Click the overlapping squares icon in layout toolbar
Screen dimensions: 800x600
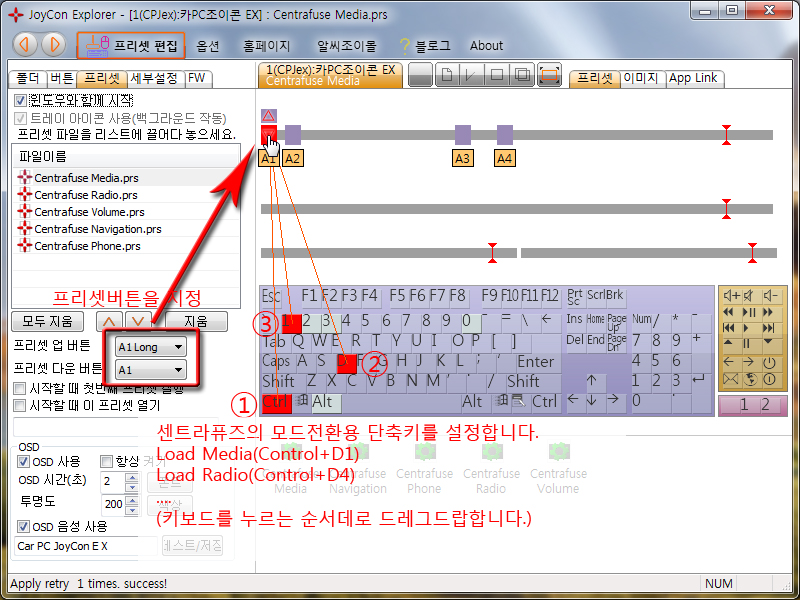point(522,76)
